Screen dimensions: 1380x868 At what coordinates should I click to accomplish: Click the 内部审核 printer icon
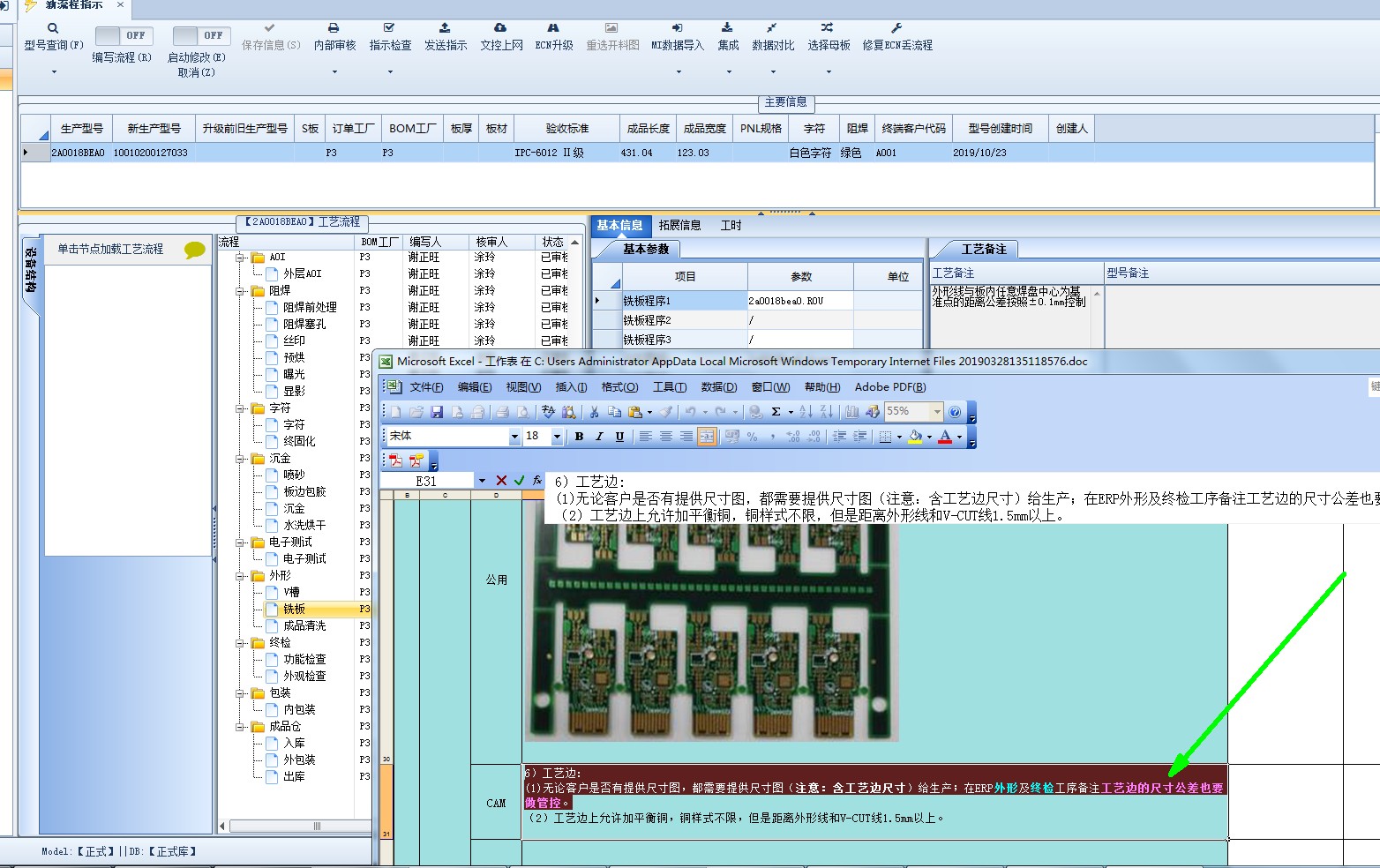334,29
